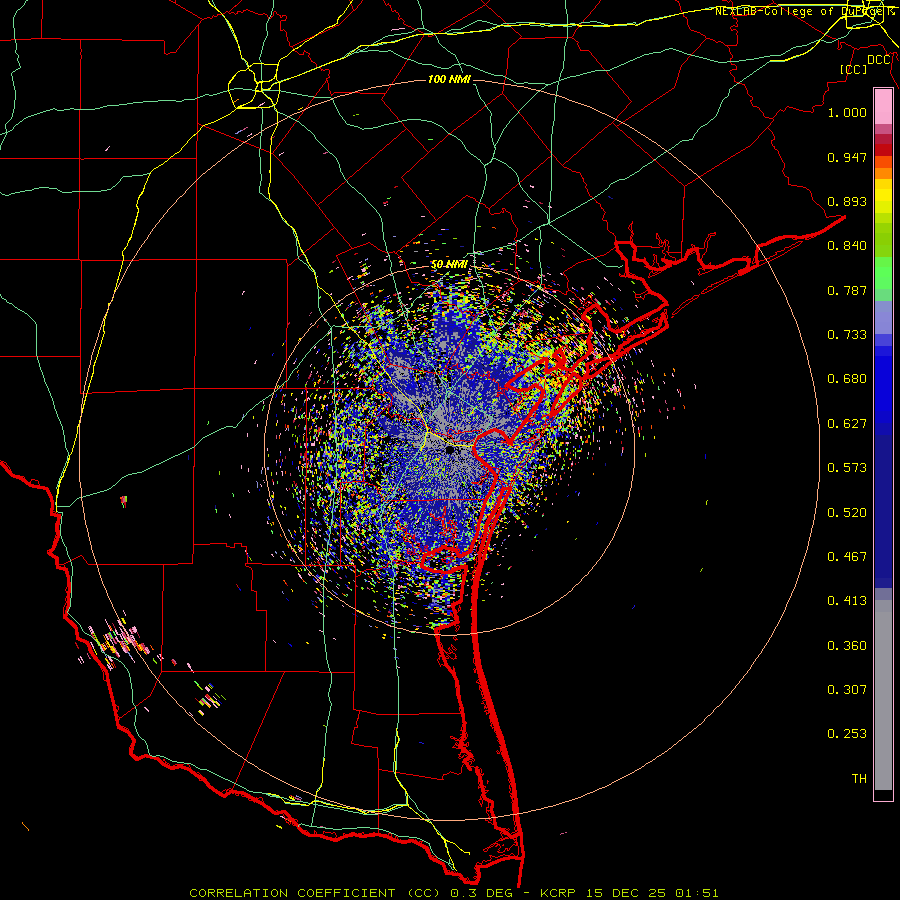Pick the pink swatch beside 1.000

[x=883, y=107]
